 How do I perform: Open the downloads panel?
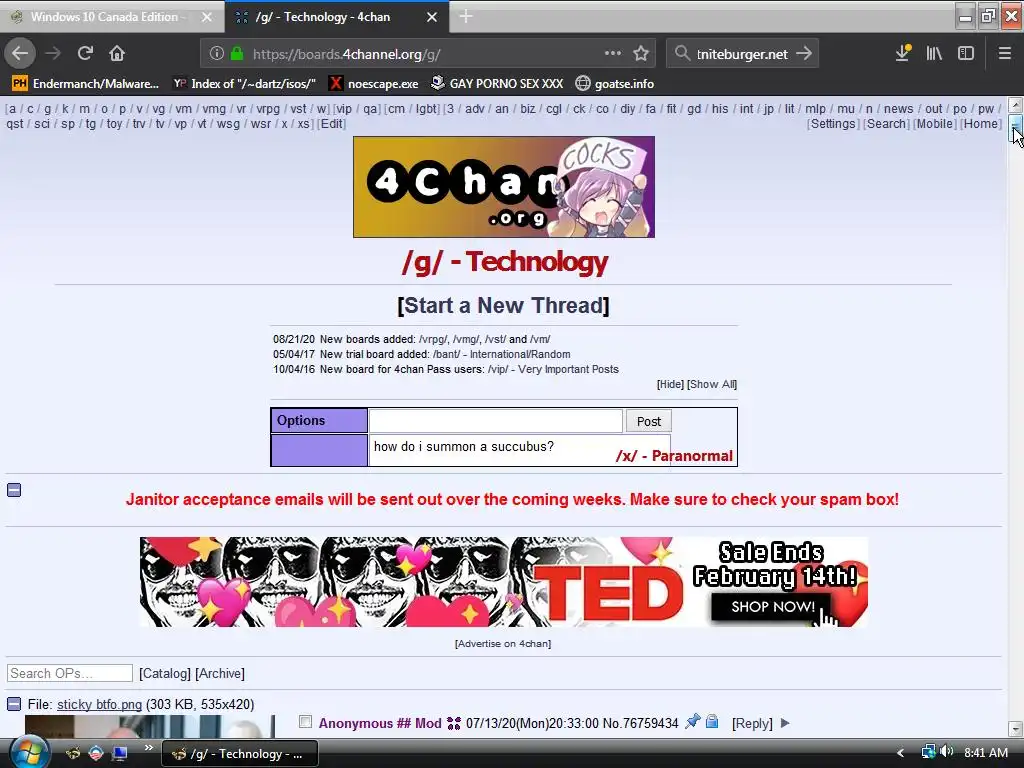point(903,54)
